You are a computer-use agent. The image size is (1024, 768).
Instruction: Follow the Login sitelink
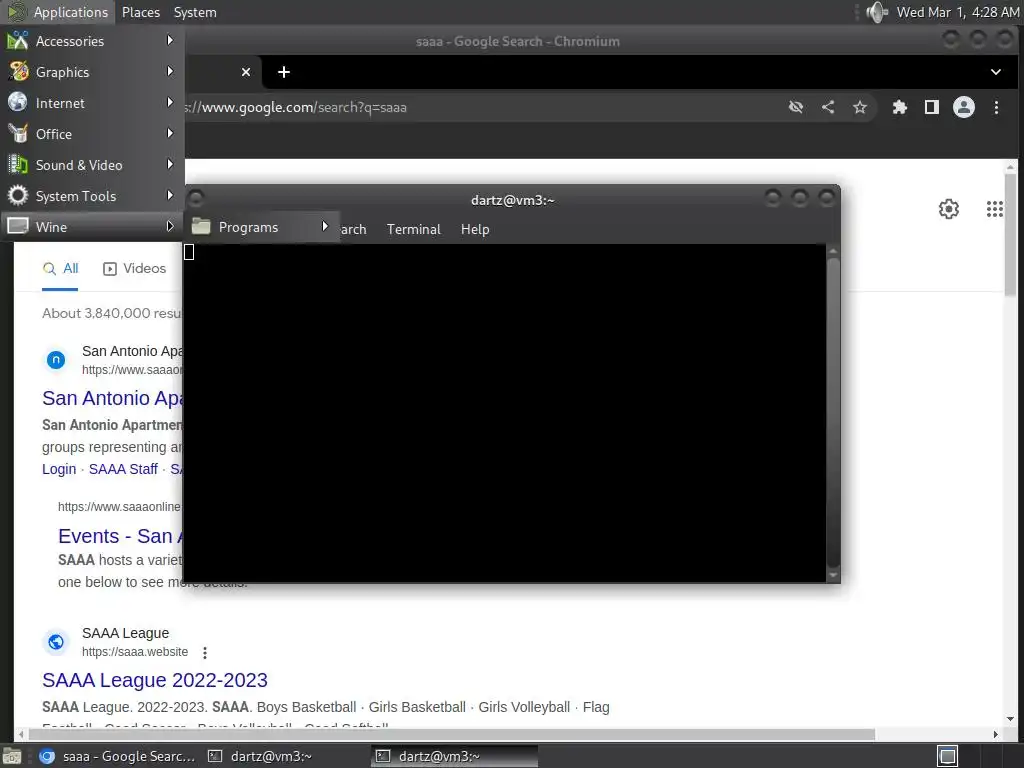click(59, 469)
